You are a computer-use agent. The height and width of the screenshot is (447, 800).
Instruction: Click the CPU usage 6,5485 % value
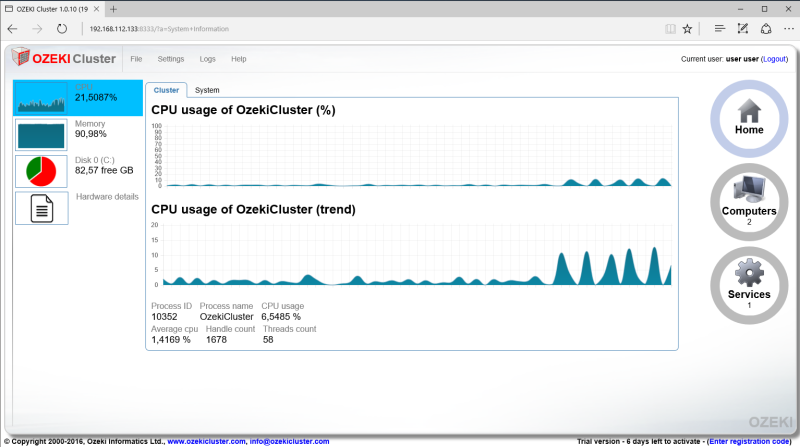pyautogui.click(x=281, y=317)
